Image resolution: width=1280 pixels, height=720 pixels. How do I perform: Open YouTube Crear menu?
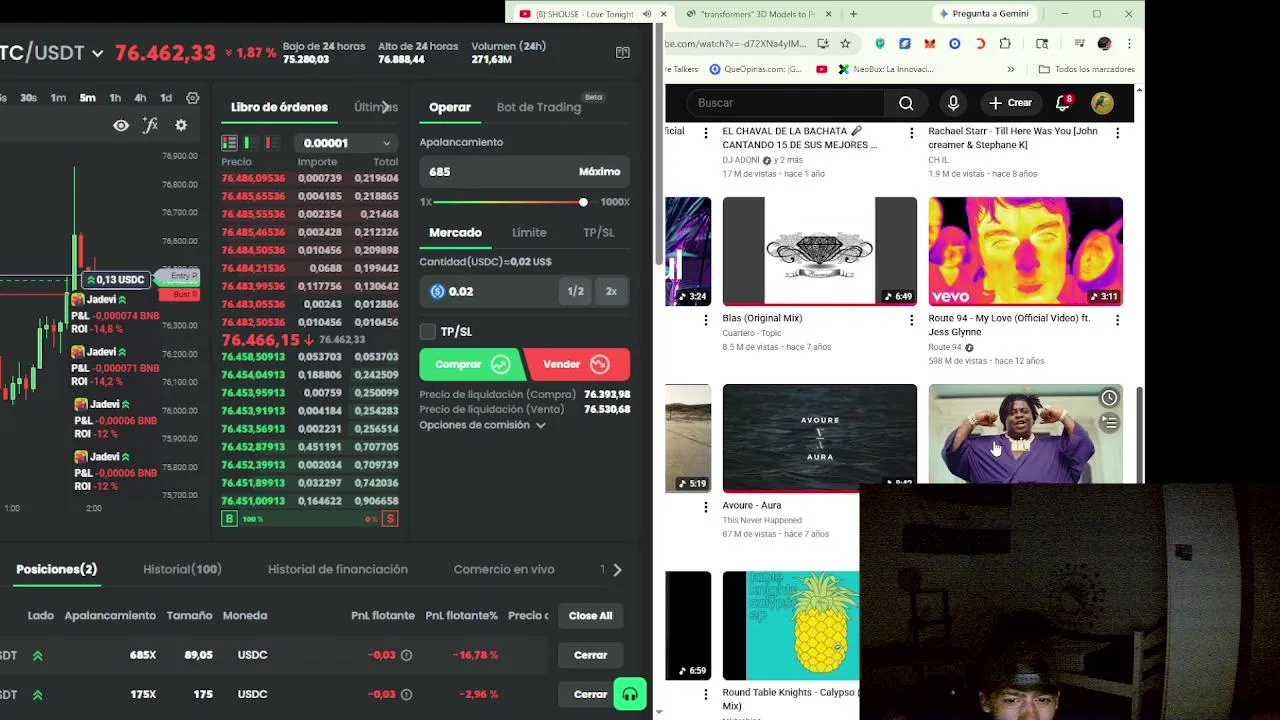pos(1010,103)
